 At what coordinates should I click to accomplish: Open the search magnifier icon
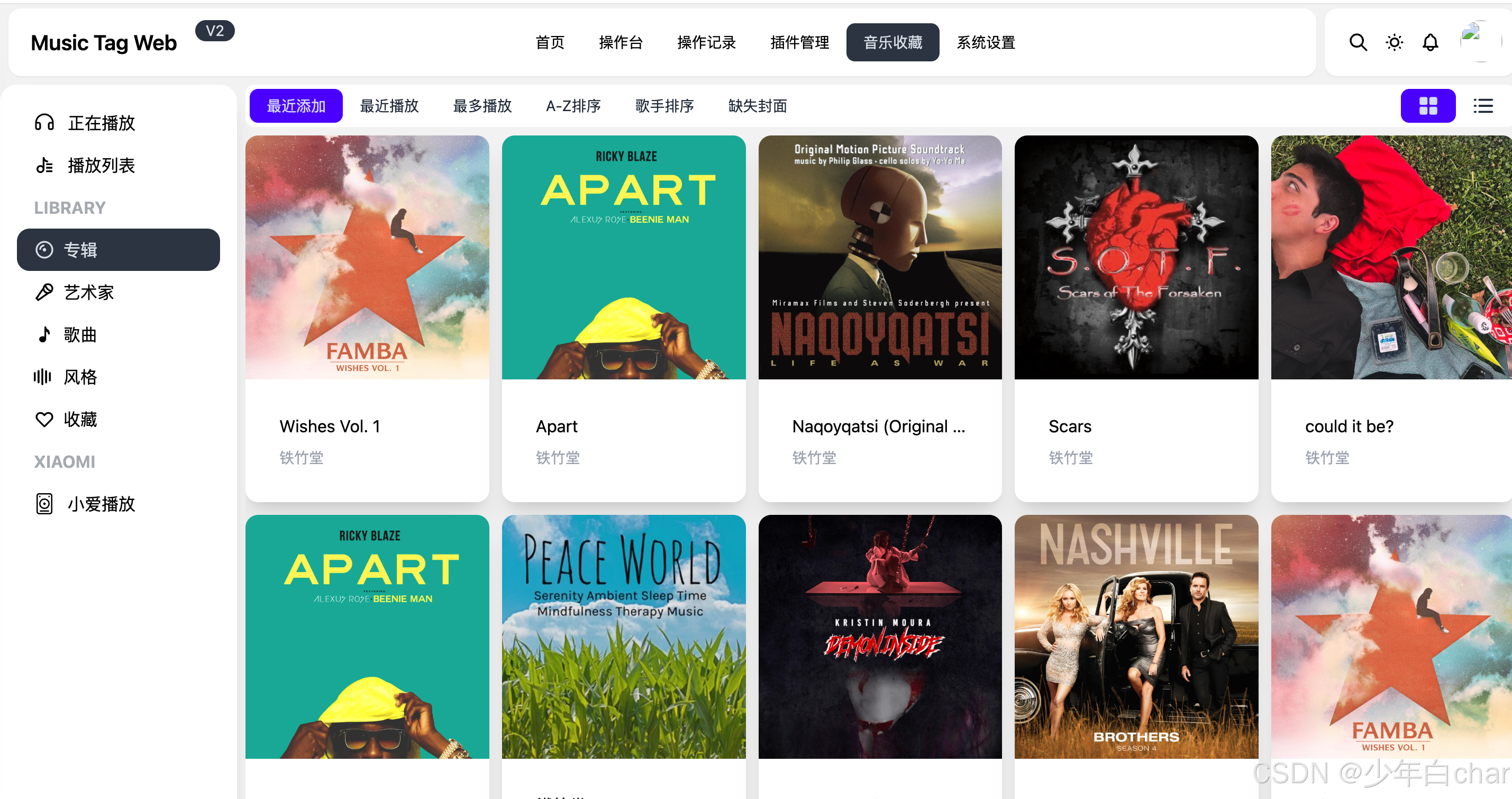[x=1358, y=42]
